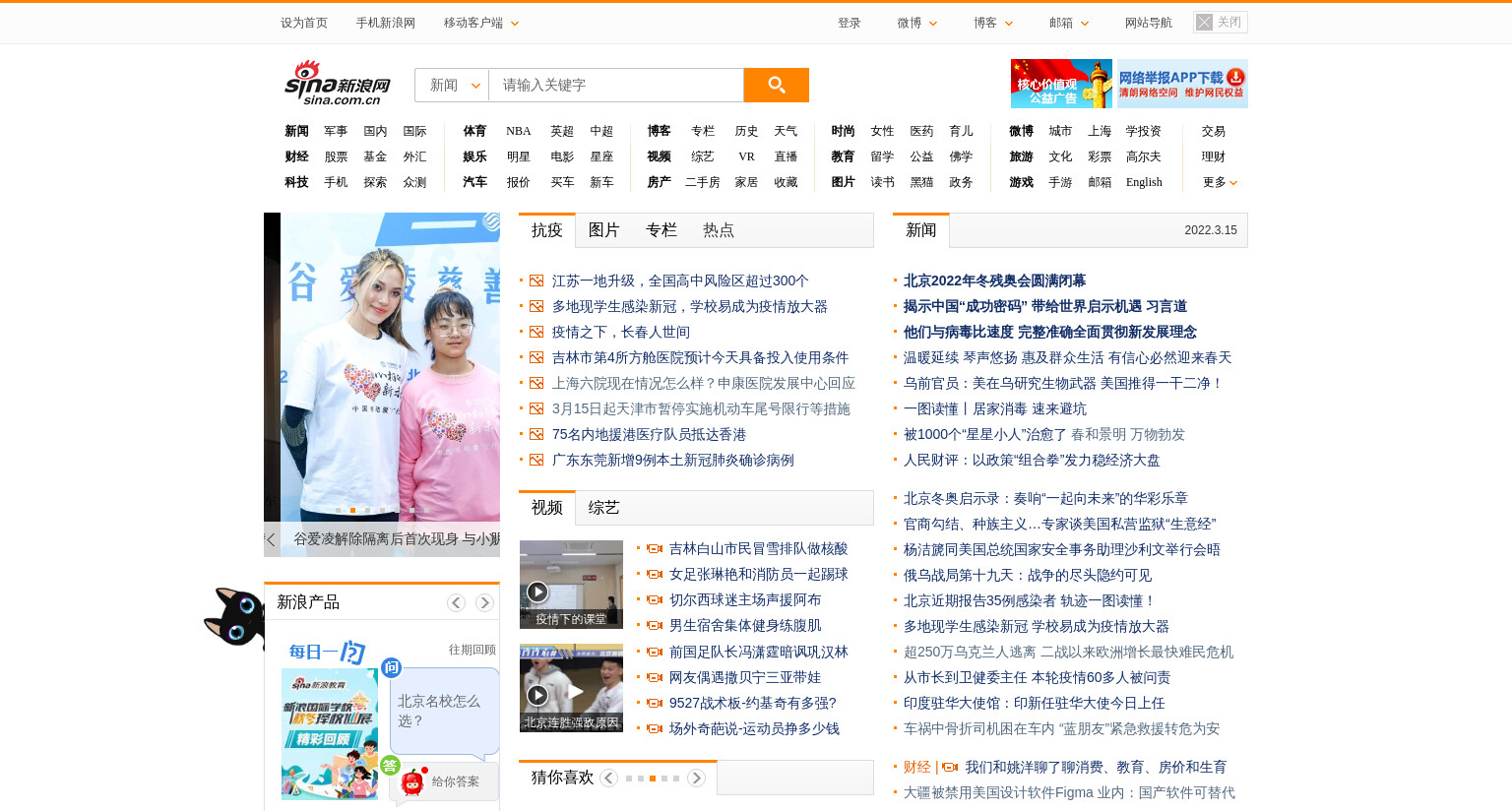Open 吉林市第4所方舱医院 headline
This screenshot has width=1512, height=811.
[700, 358]
